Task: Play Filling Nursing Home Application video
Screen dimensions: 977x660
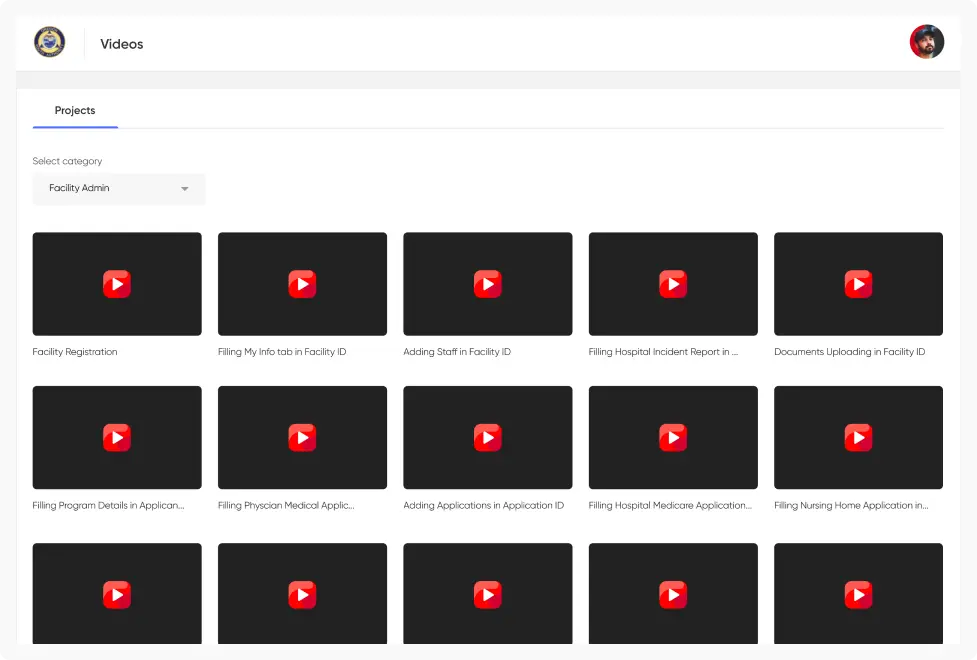Action: tap(858, 437)
